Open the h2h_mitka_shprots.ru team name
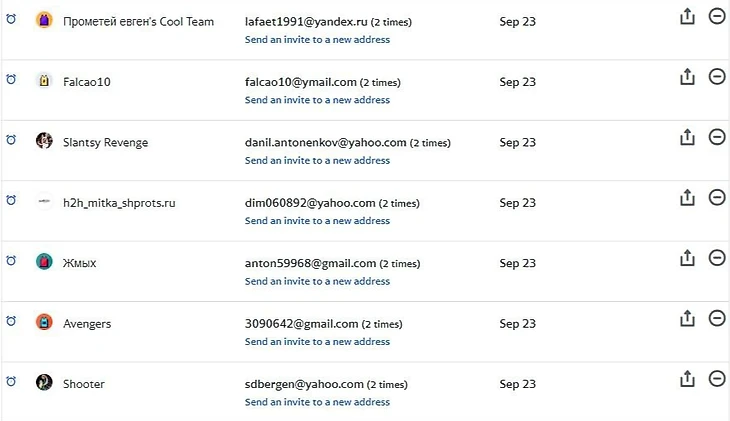This screenshot has width=730, height=421. (x=119, y=203)
